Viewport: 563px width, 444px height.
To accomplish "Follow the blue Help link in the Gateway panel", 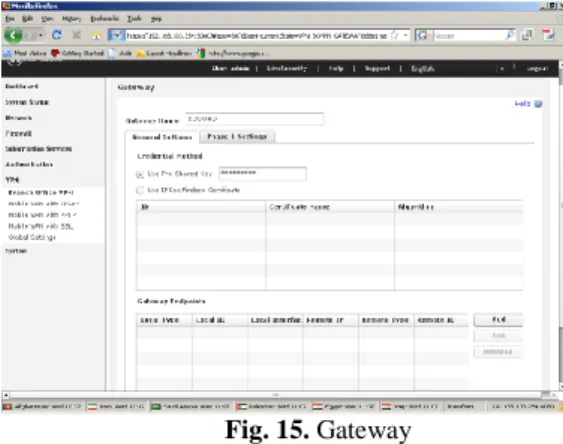I will [x=522, y=104].
